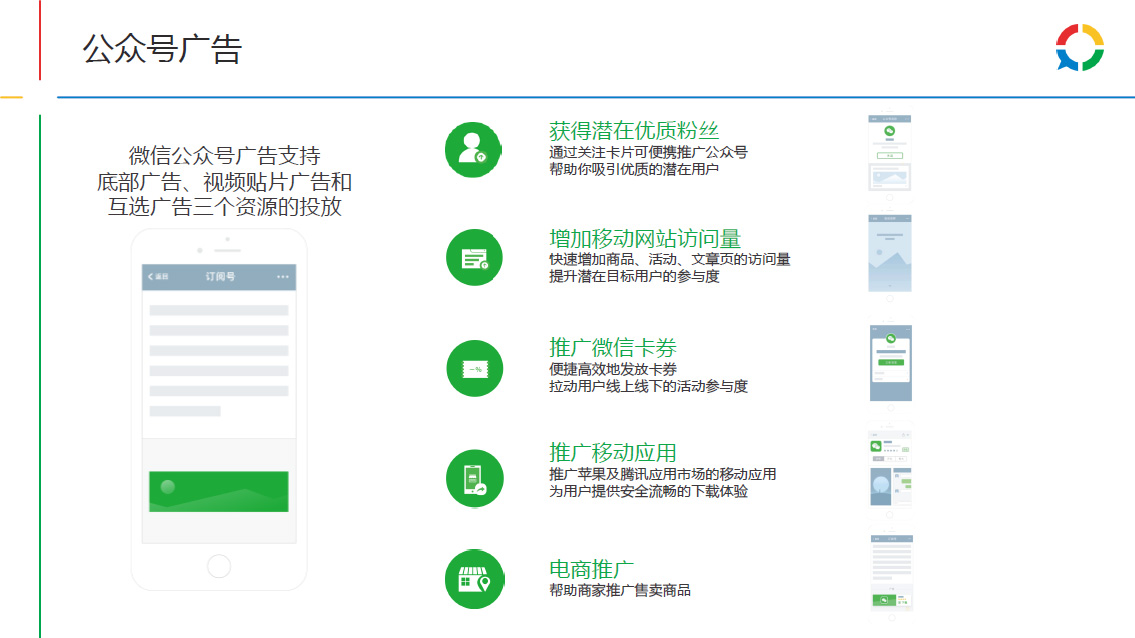Click the green website visits icon
The height and width of the screenshot is (638, 1135).
(x=475, y=258)
